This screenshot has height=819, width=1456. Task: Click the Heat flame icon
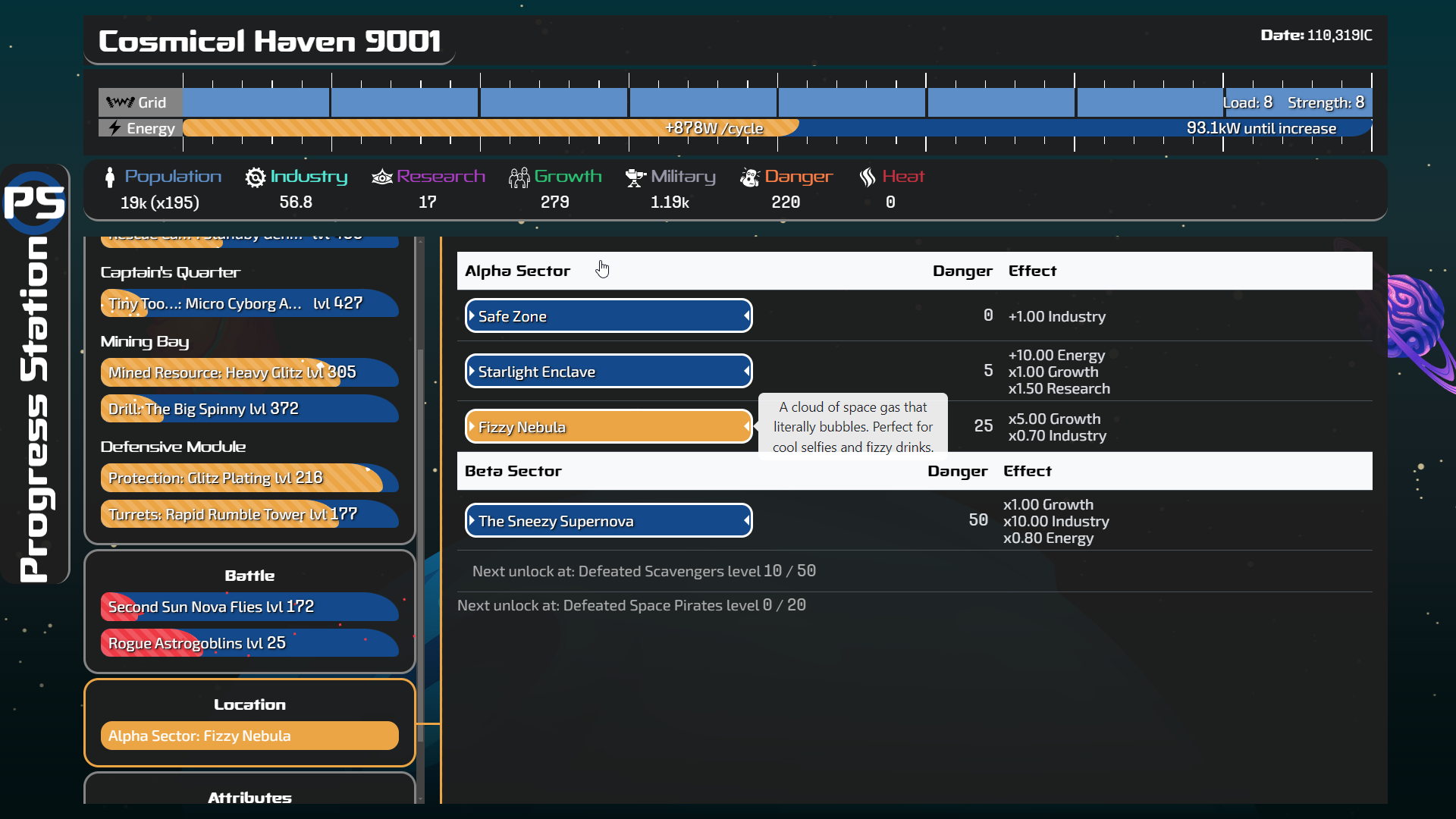[868, 177]
